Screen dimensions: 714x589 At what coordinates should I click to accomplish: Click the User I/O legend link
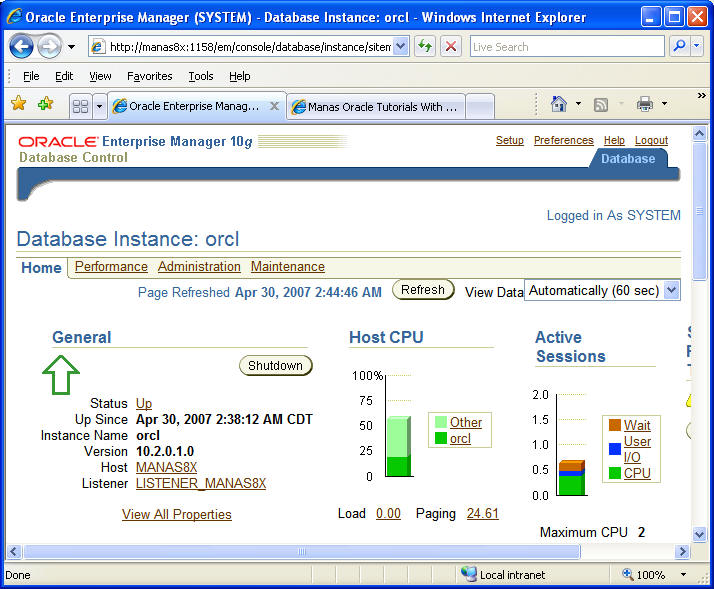tap(637, 449)
